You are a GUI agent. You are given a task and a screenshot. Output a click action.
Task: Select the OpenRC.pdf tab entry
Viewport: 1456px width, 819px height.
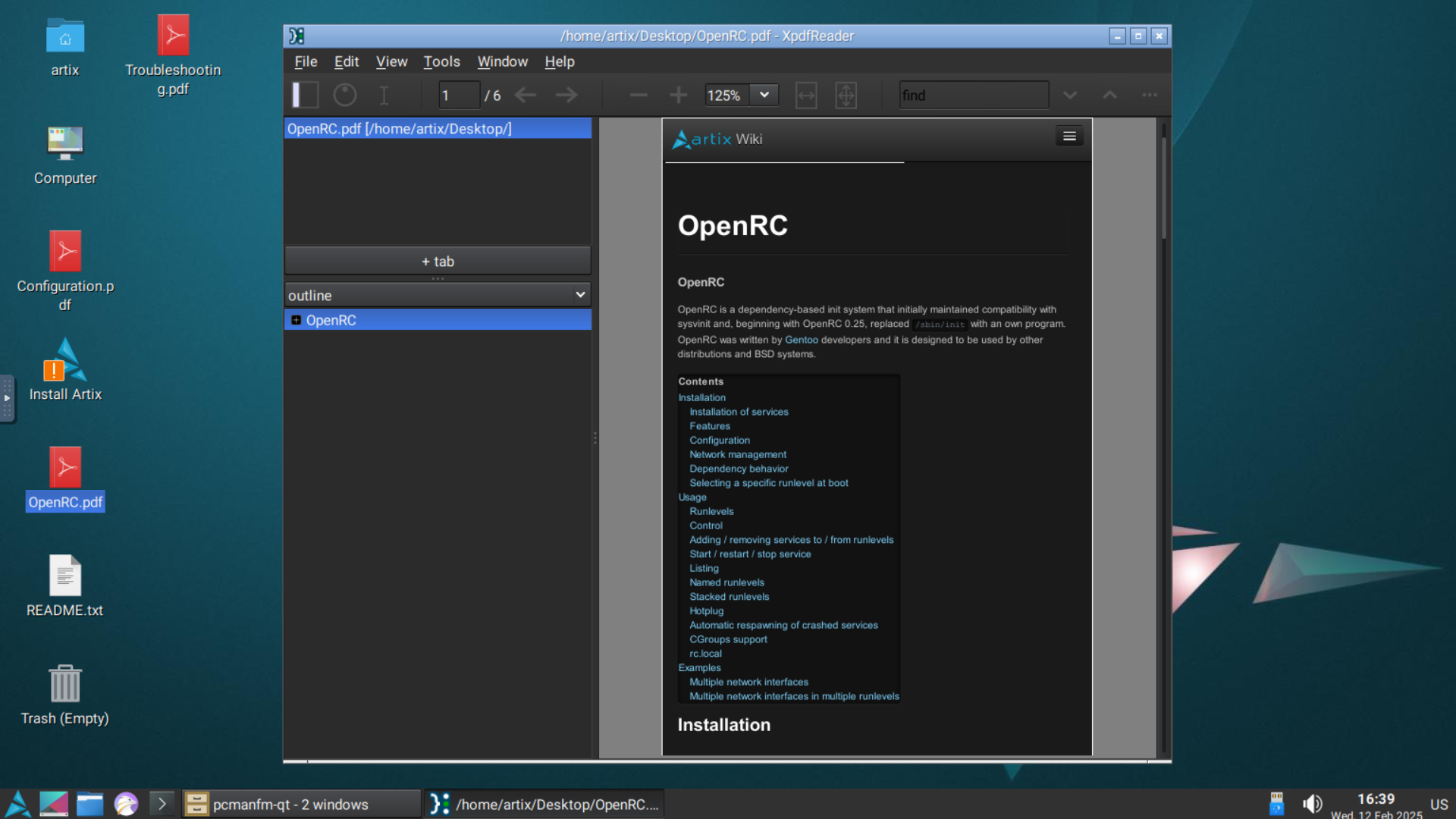pos(438,129)
